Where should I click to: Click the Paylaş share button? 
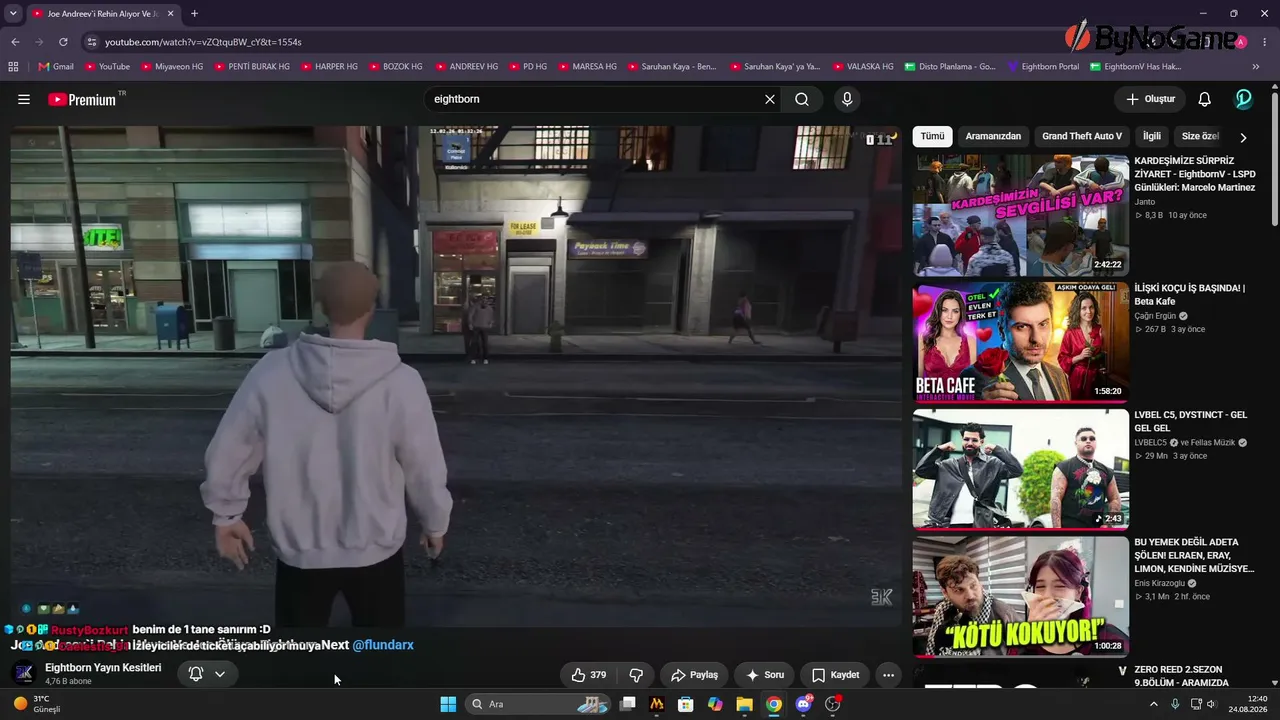pyautogui.click(x=694, y=675)
